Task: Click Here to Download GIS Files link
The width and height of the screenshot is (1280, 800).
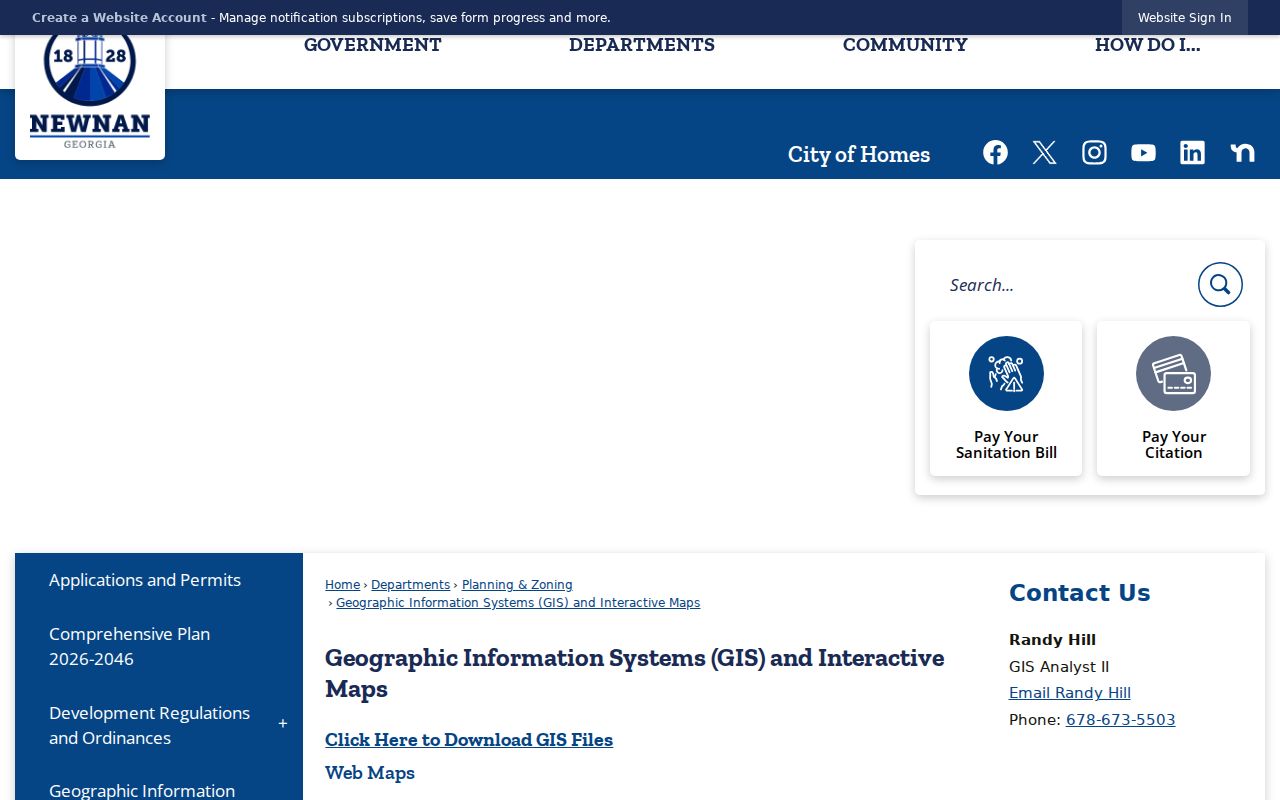Action: 469,740
